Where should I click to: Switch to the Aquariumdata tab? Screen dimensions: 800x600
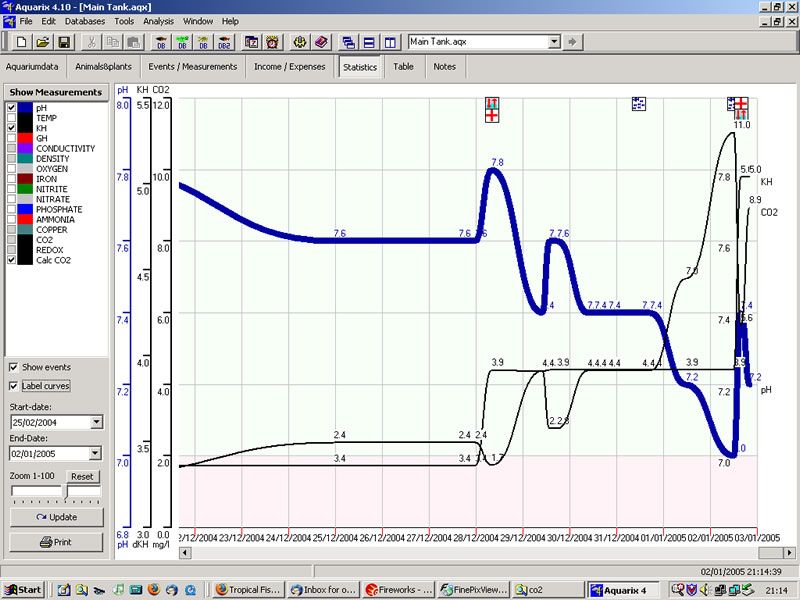click(x=32, y=67)
